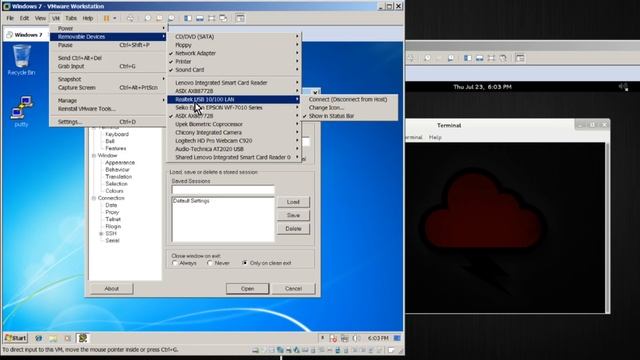The image size is (640, 360).
Task: Open the File menu
Action: [x=10, y=18]
